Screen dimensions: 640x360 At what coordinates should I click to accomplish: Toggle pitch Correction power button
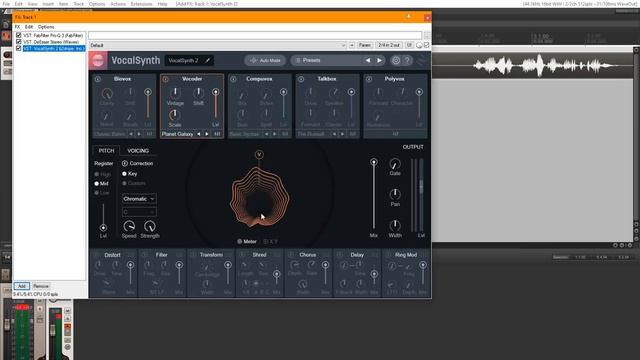[124, 163]
